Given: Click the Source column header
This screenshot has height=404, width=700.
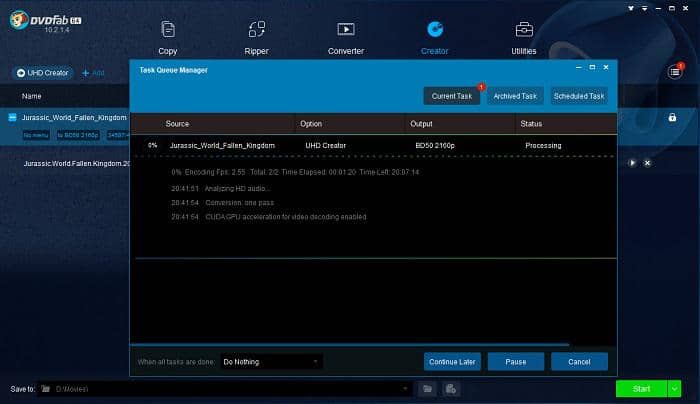Looking at the screenshot, I should [x=177, y=124].
